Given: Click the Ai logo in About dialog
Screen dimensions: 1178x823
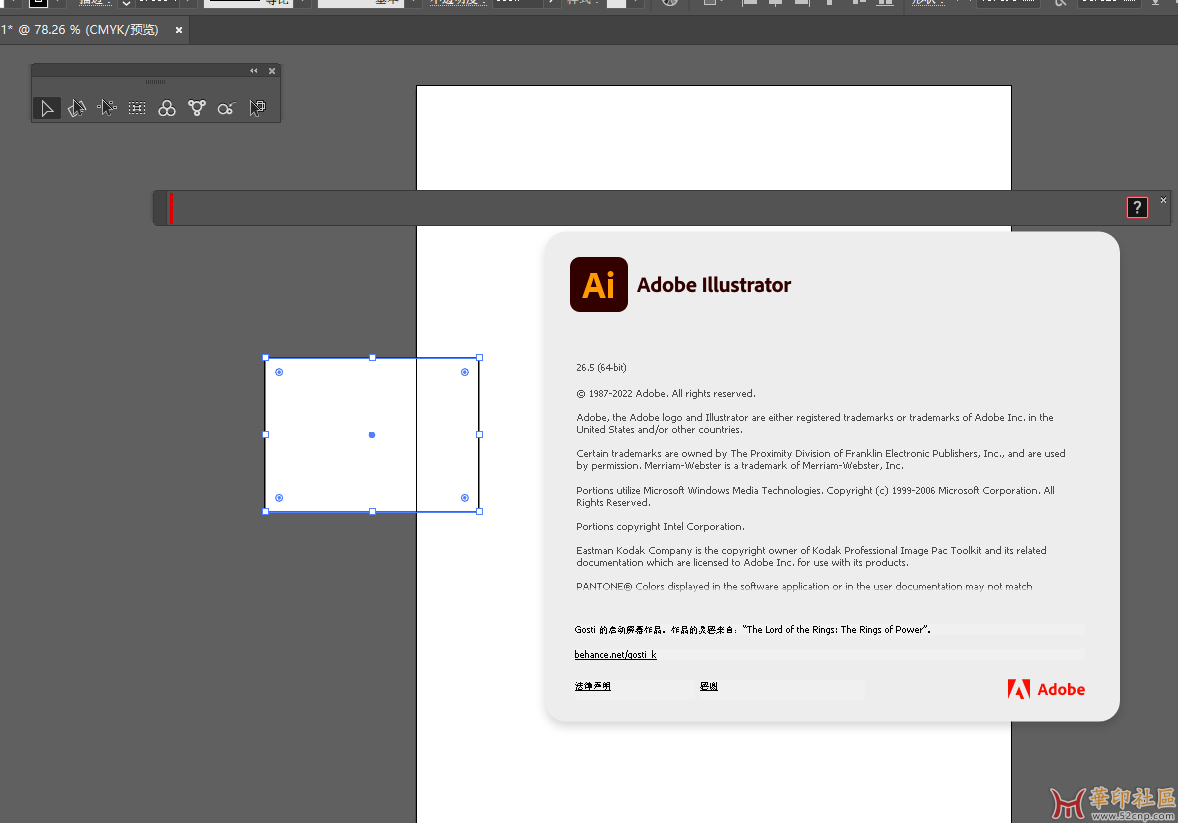Looking at the screenshot, I should click(599, 285).
